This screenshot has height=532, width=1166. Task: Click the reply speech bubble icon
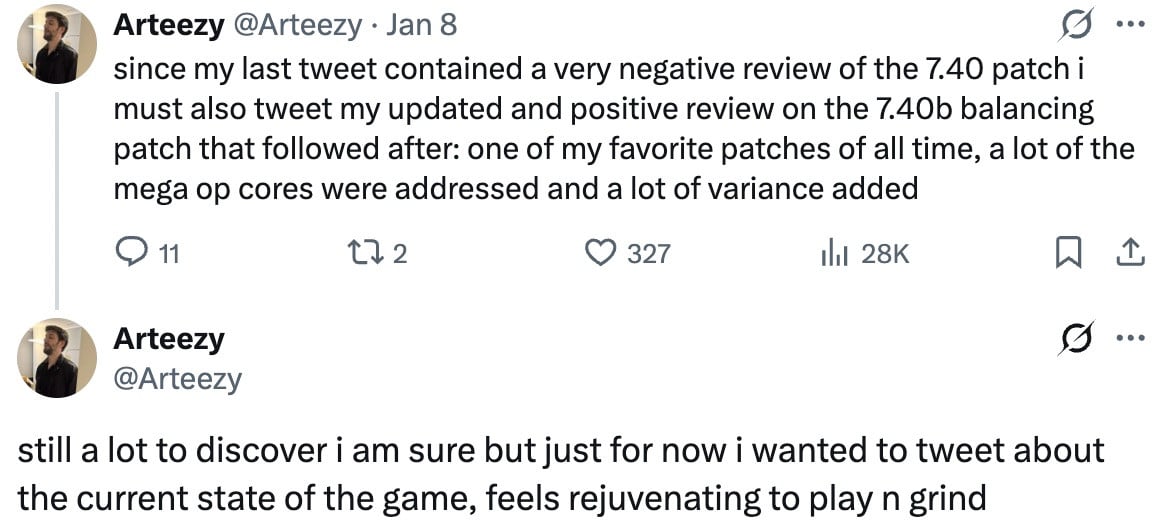pyautogui.click(x=132, y=254)
